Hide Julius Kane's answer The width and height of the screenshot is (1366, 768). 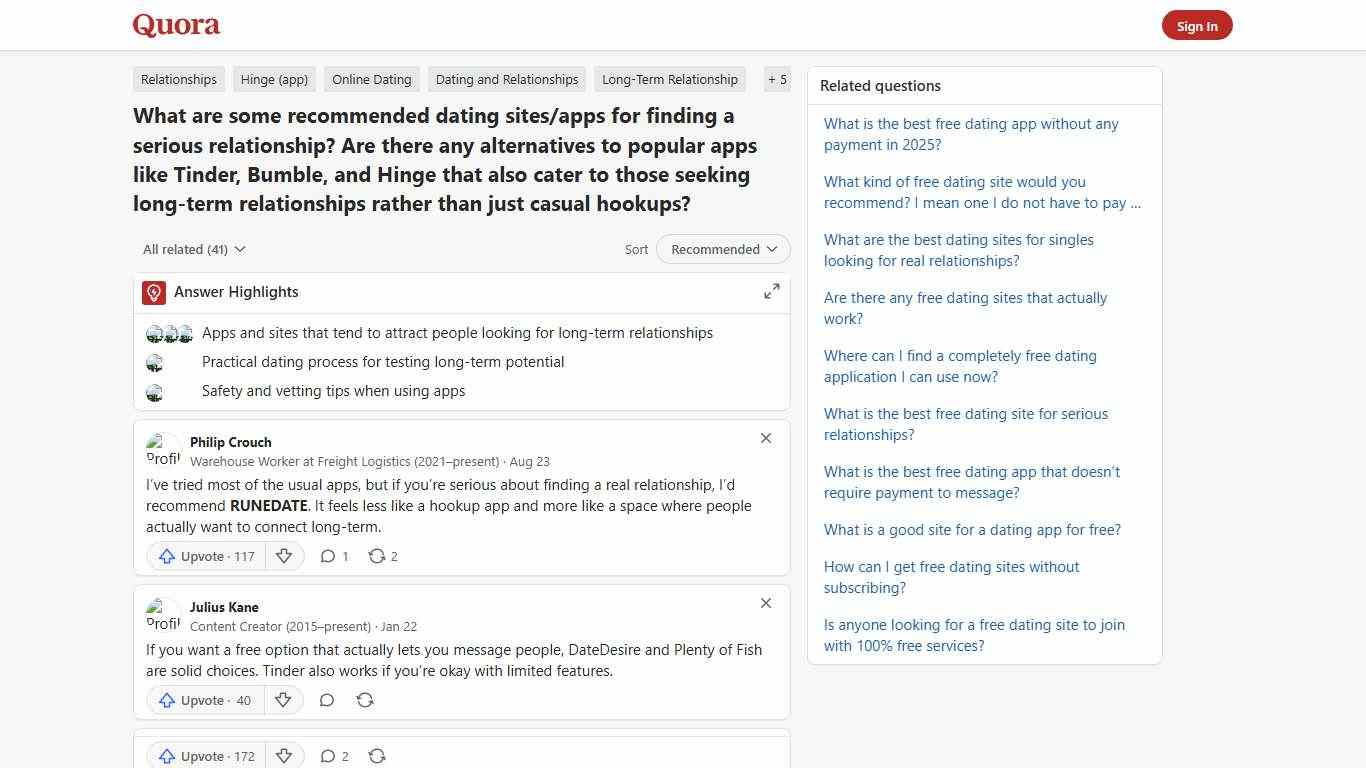pyautogui.click(x=766, y=603)
